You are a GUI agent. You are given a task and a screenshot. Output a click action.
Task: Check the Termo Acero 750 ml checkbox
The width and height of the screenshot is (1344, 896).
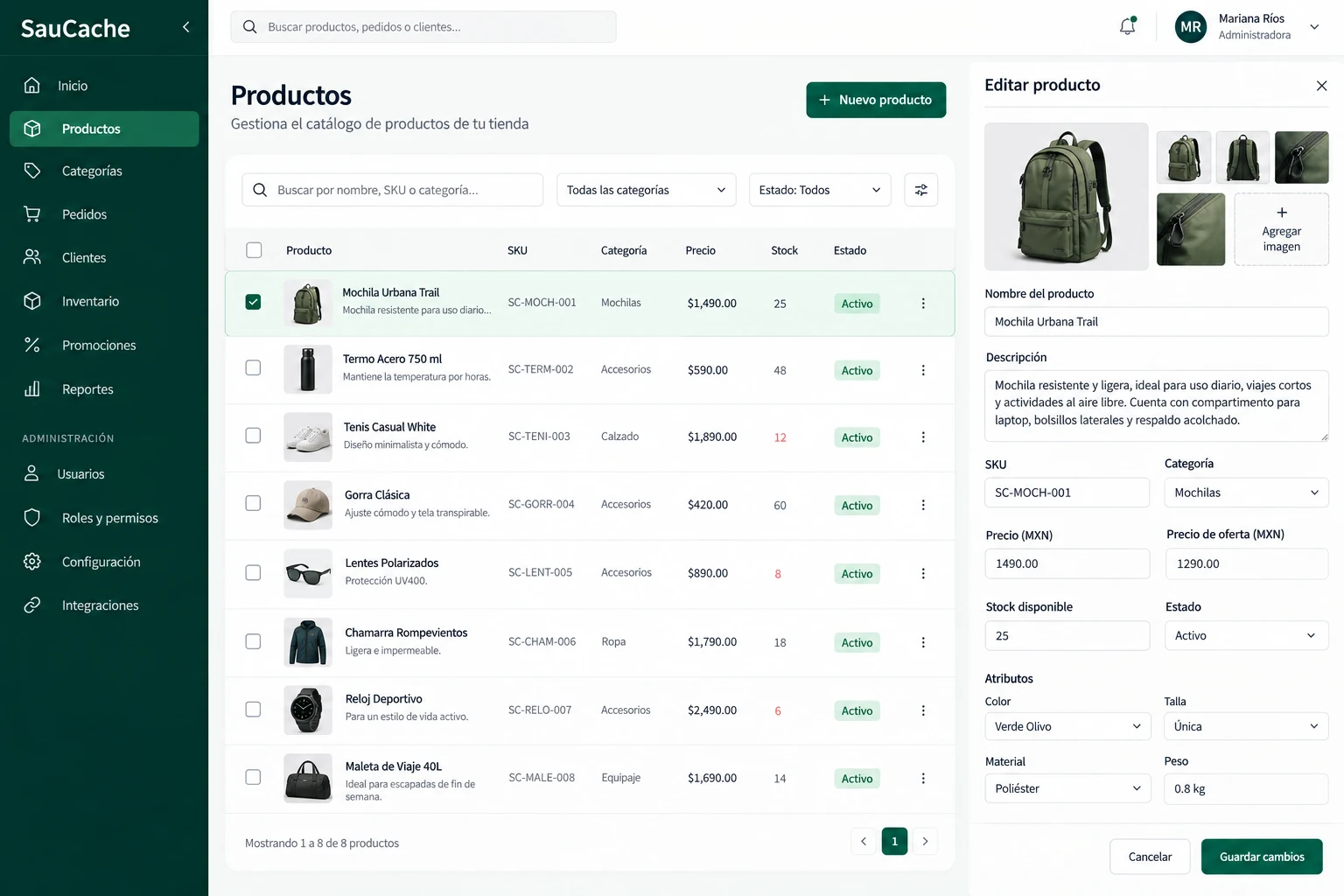coord(253,368)
